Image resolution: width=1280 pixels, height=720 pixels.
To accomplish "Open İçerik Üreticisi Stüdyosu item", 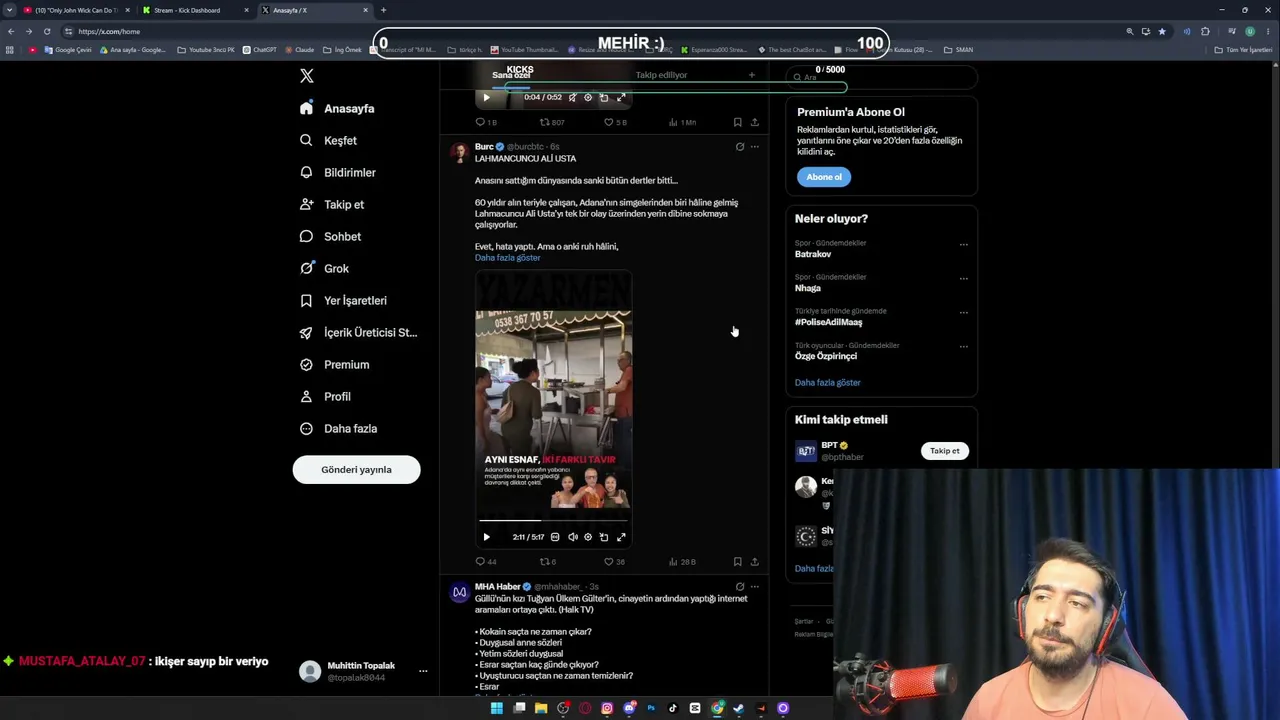I will point(358,332).
